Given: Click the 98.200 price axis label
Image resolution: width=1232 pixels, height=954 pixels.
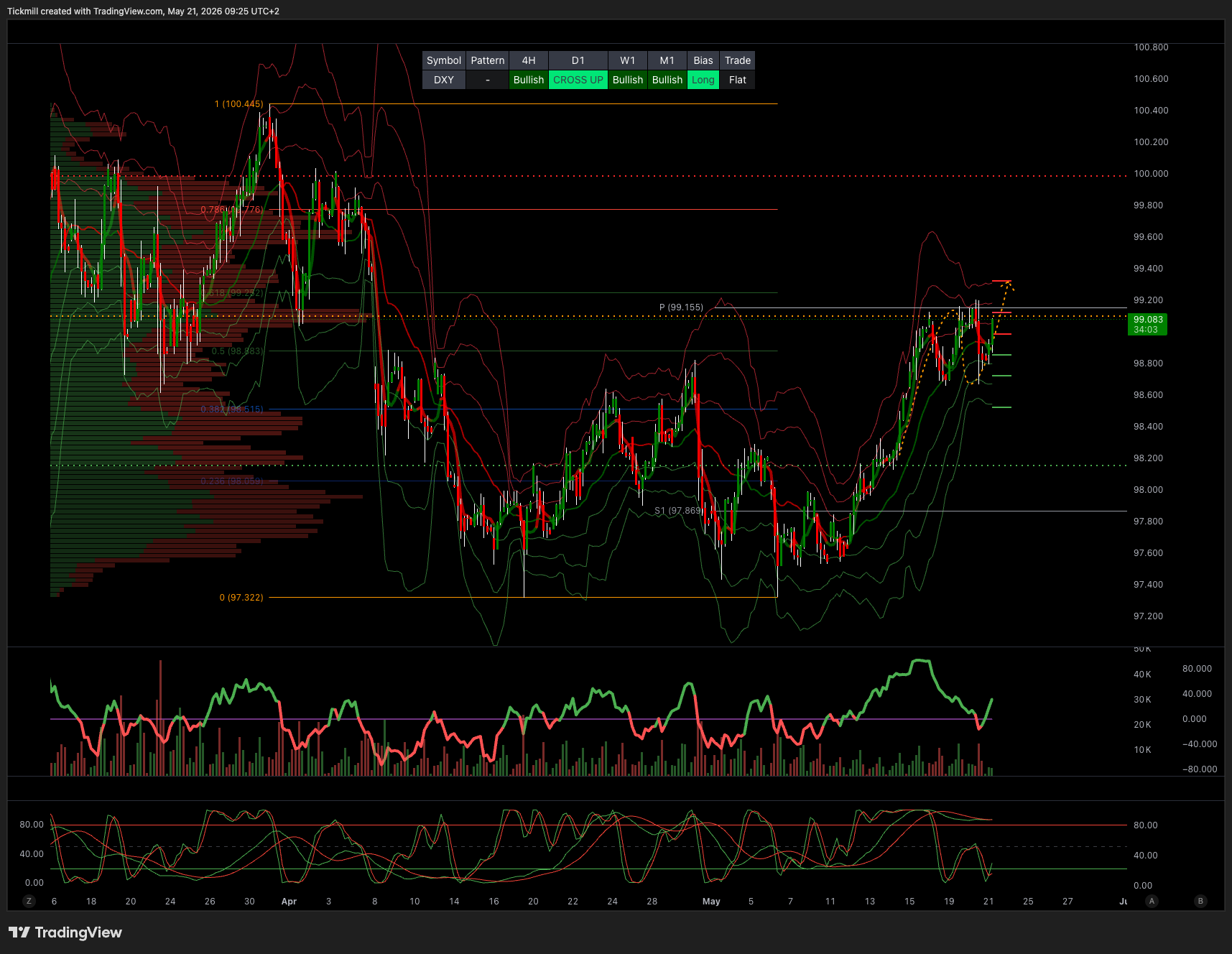Looking at the screenshot, I should pos(1148,458).
